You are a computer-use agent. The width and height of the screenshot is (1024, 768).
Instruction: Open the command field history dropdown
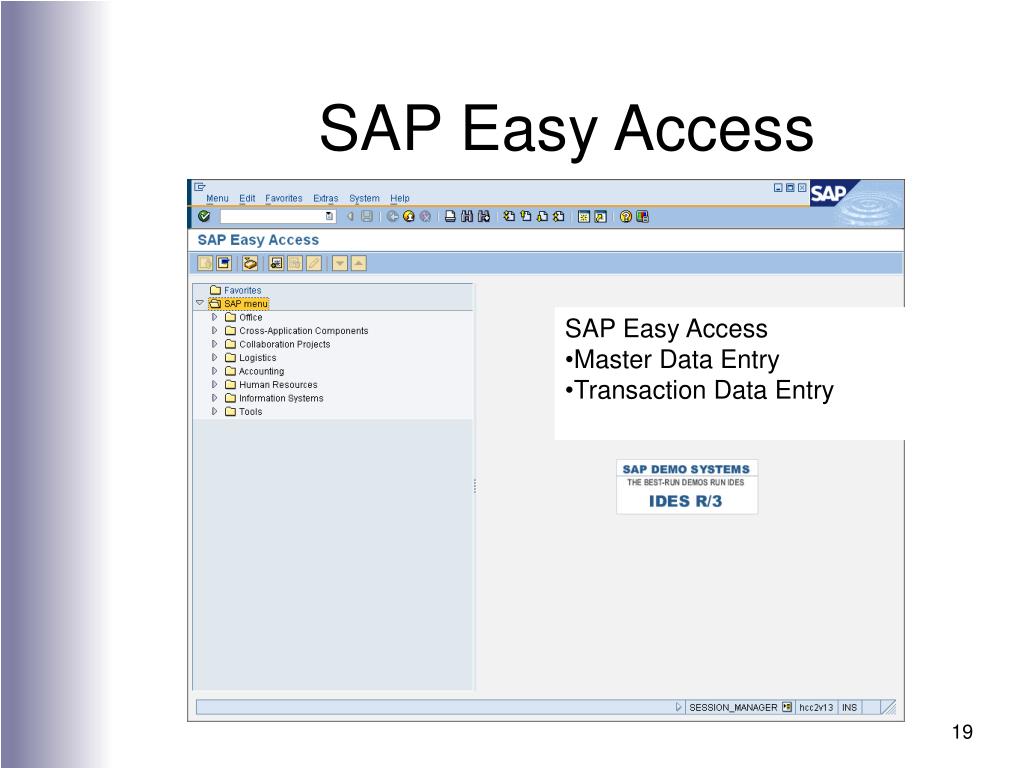(x=329, y=216)
